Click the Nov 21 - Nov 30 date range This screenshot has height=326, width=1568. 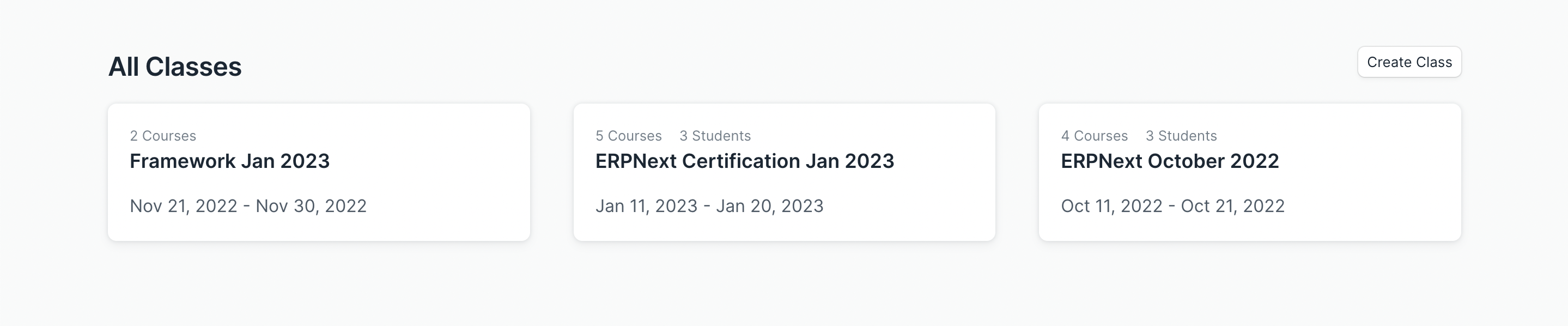(x=248, y=206)
